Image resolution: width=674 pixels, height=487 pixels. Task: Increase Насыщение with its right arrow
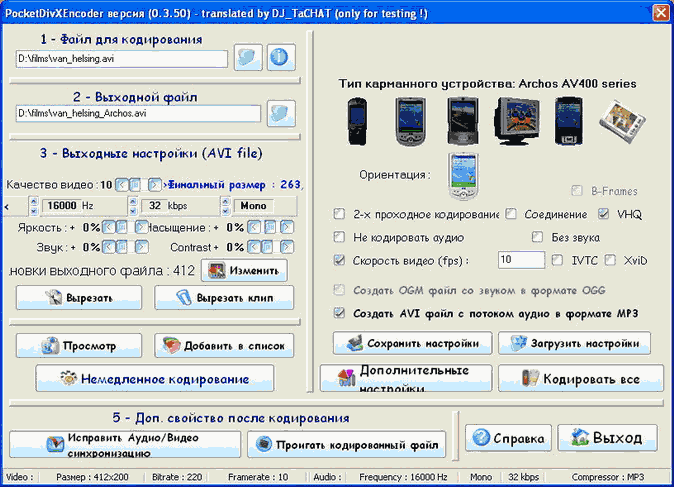pos(287,227)
